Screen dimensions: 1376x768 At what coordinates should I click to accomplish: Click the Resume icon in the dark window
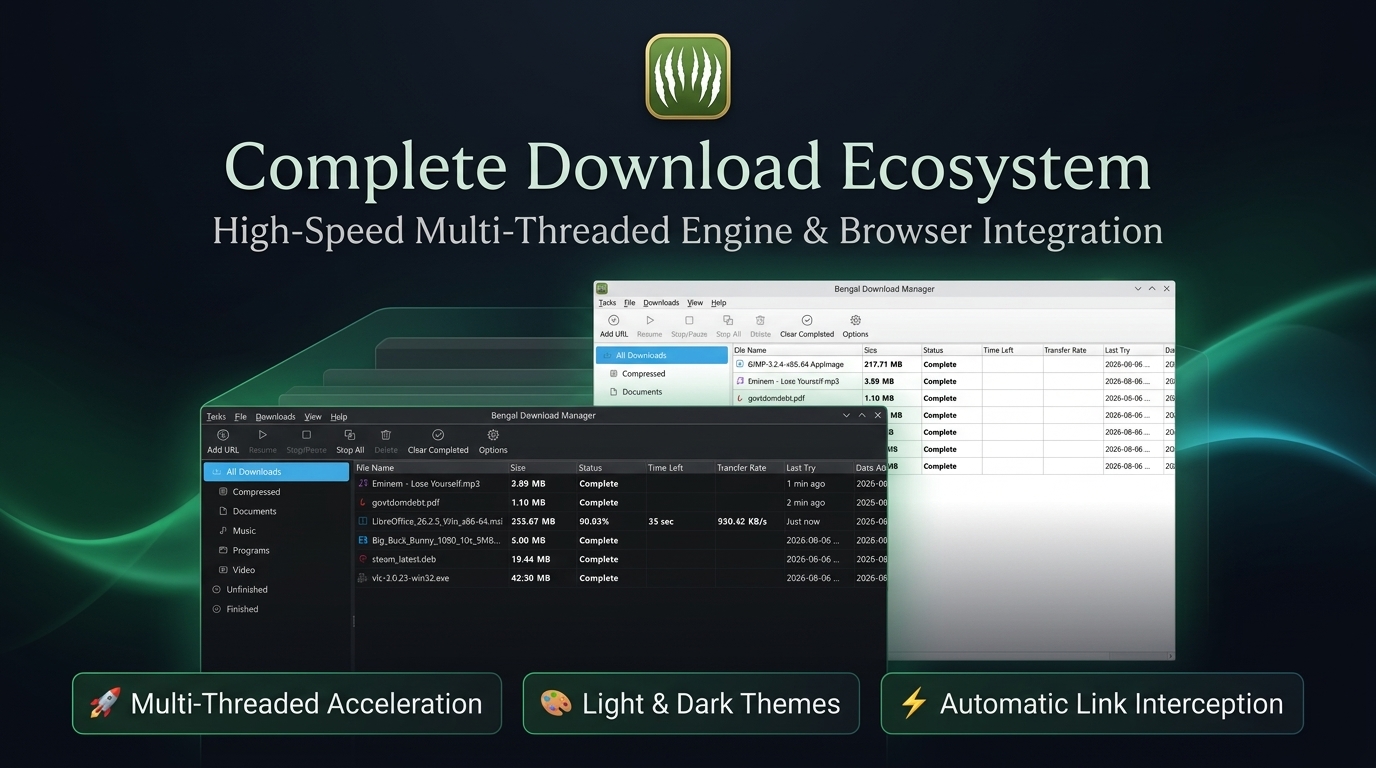click(263, 435)
